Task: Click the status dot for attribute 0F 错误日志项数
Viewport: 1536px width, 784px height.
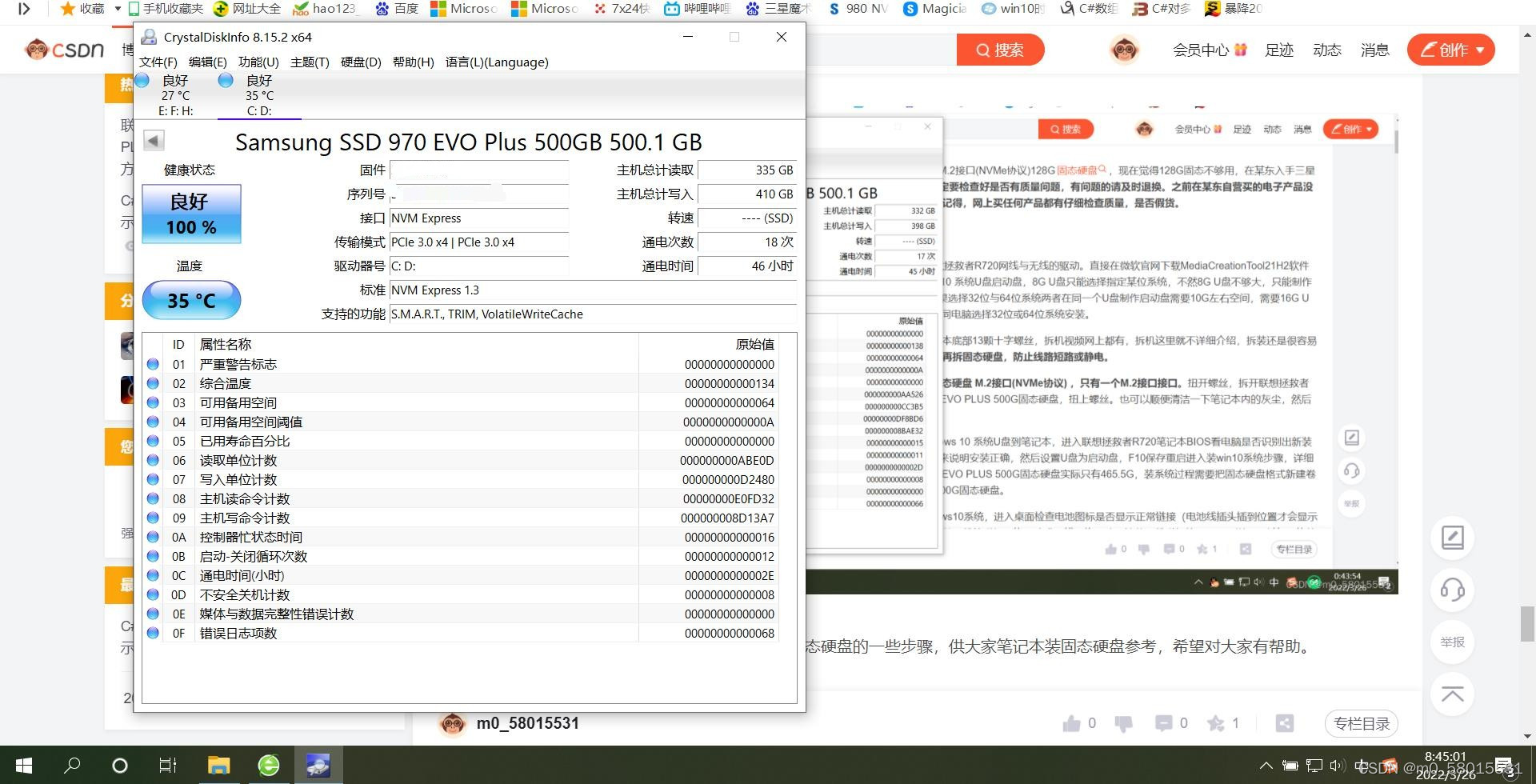Action: [153, 633]
